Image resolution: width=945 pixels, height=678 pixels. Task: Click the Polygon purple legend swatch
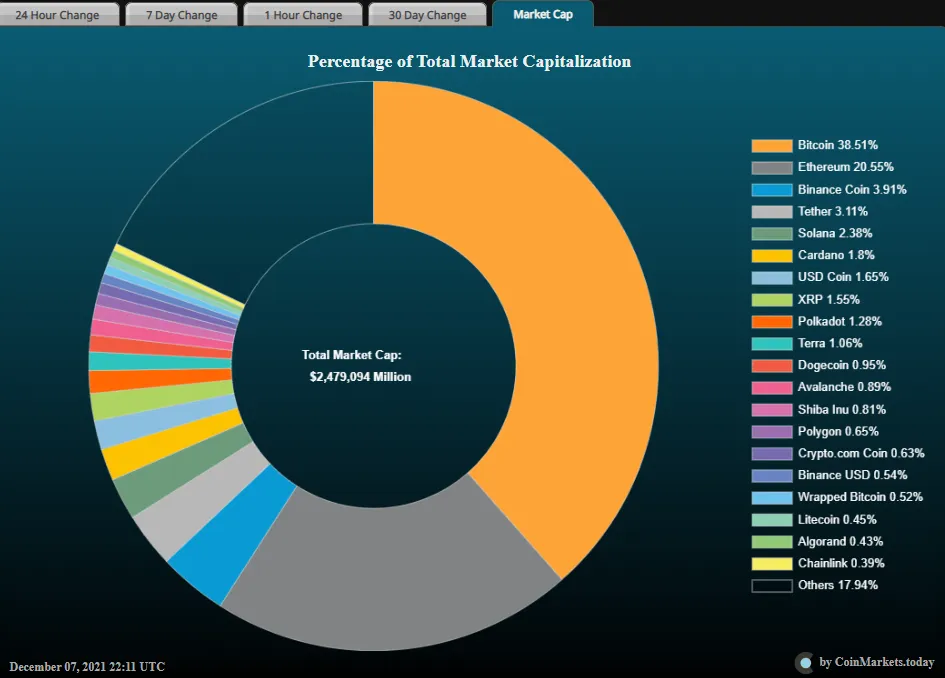tap(771, 432)
